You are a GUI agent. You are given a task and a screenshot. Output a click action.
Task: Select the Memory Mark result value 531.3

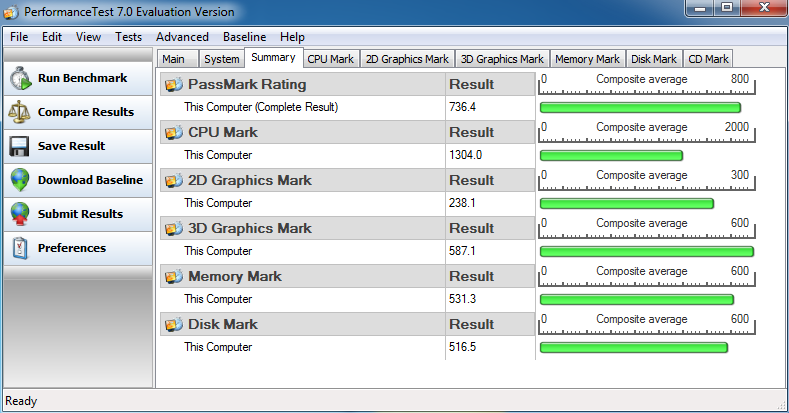(x=465, y=299)
